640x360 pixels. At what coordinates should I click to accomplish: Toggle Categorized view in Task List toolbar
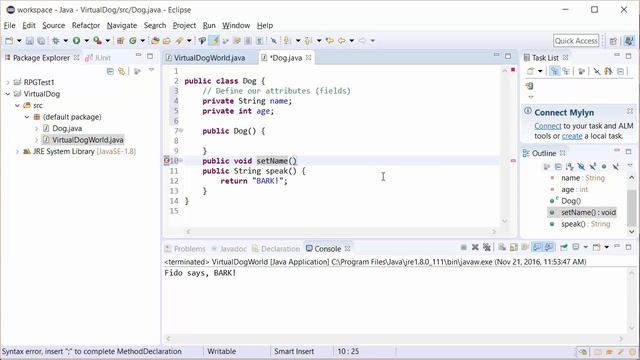[554, 71]
